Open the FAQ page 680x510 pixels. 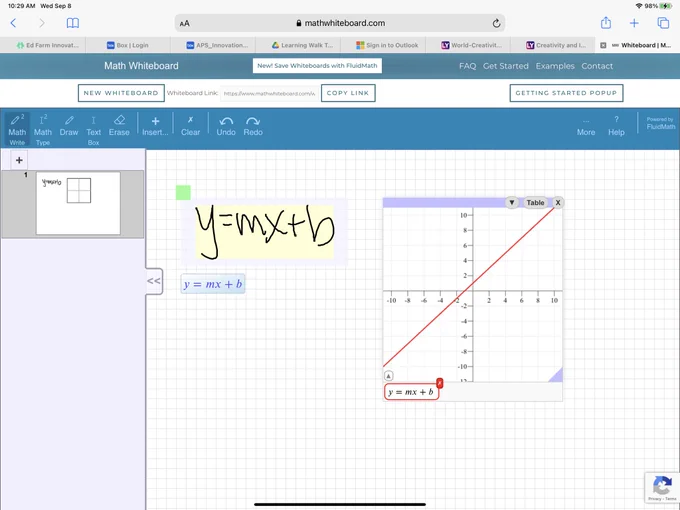468,66
